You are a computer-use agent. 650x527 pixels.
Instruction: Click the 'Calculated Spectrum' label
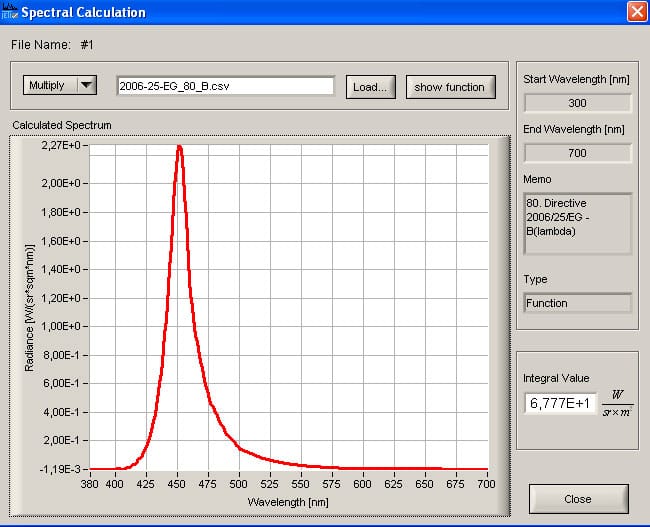[x=62, y=125]
